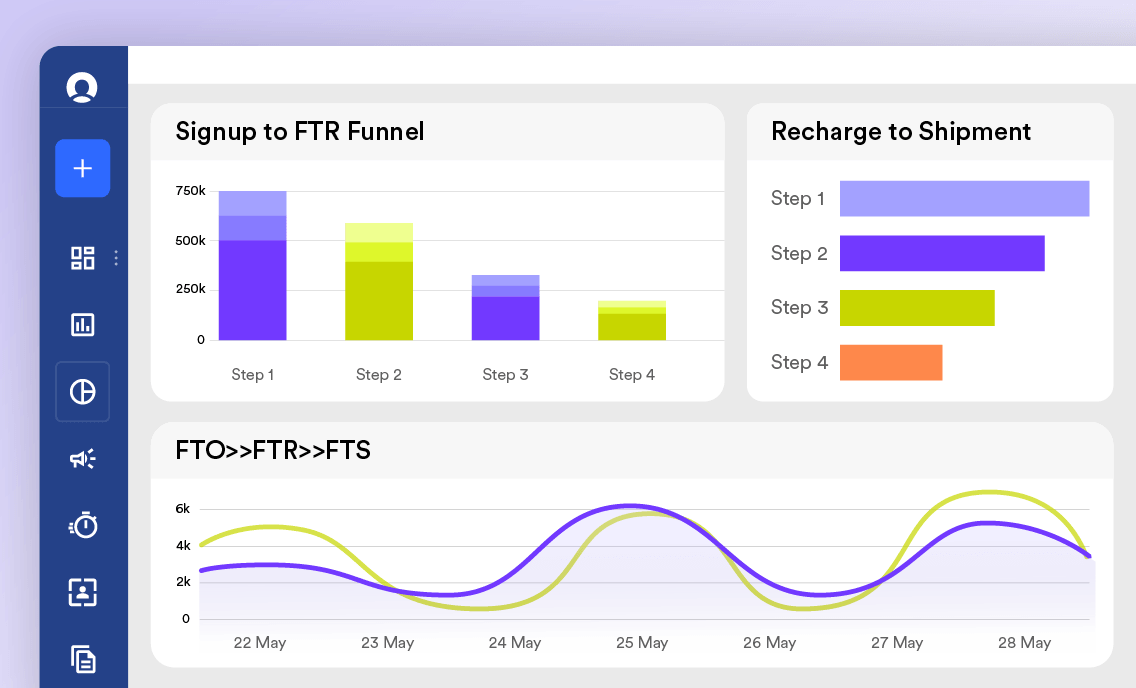1136x688 pixels.
Task: Click the Step 1 bar in funnel chart
Action: [x=252, y=265]
